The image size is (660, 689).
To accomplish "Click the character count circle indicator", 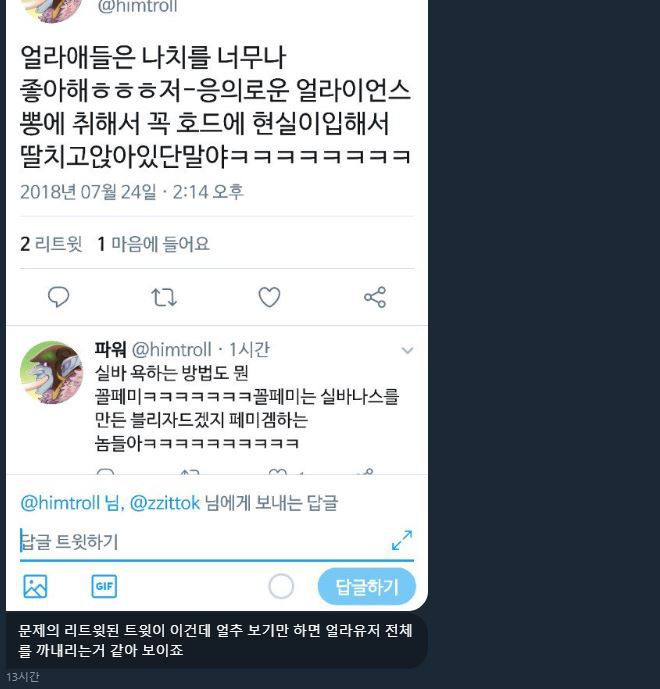I will pyautogui.click(x=281, y=586).
